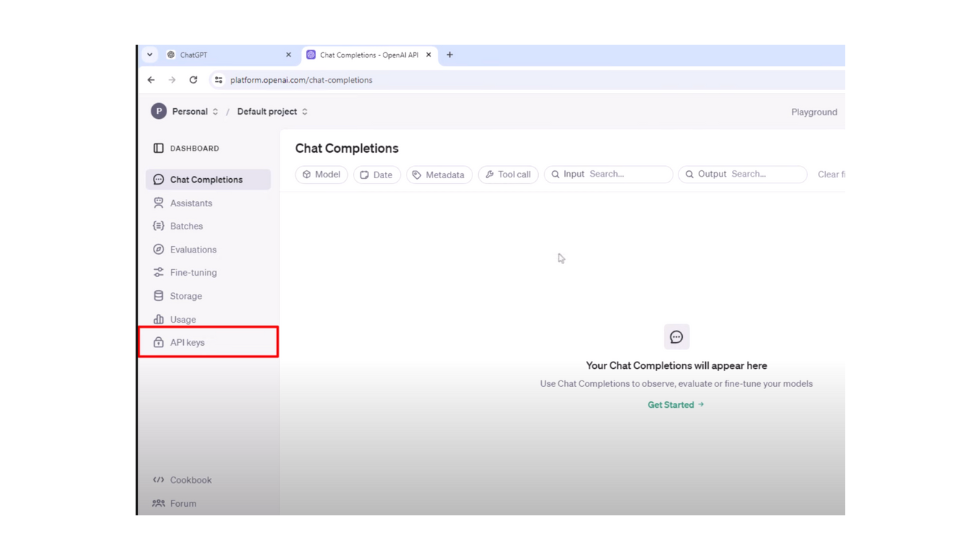
Task: Open the tab search dropdown arrow
Action: [x=149, y=54]
